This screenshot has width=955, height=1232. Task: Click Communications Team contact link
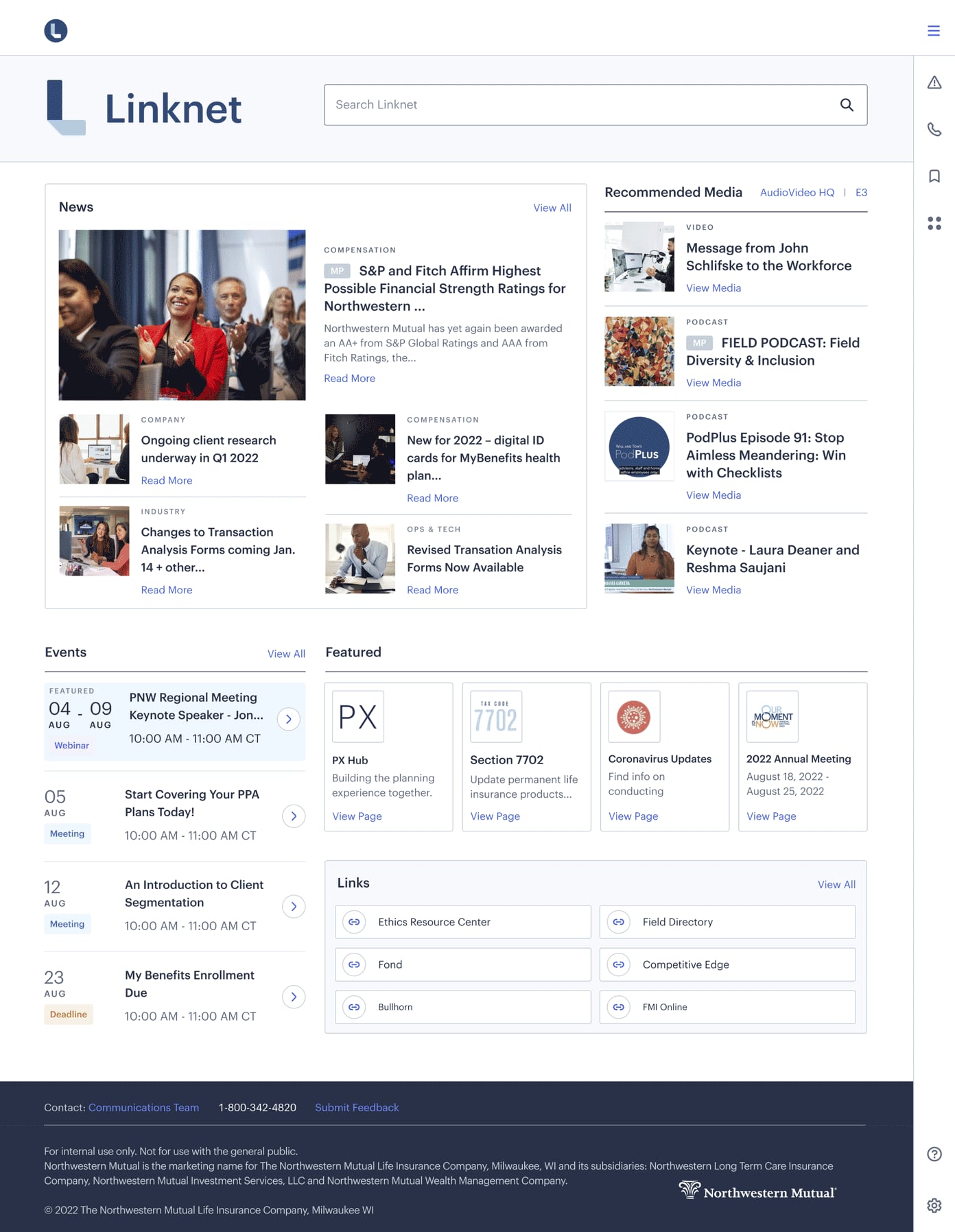point(143,1108)
